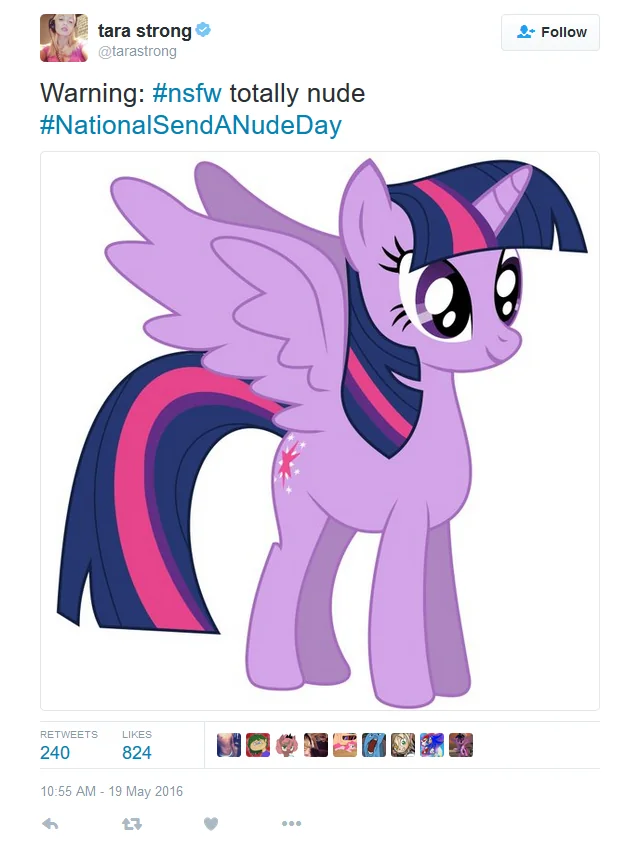
Task: Like the tweet with the heart icon
Action: click(211, 824)
